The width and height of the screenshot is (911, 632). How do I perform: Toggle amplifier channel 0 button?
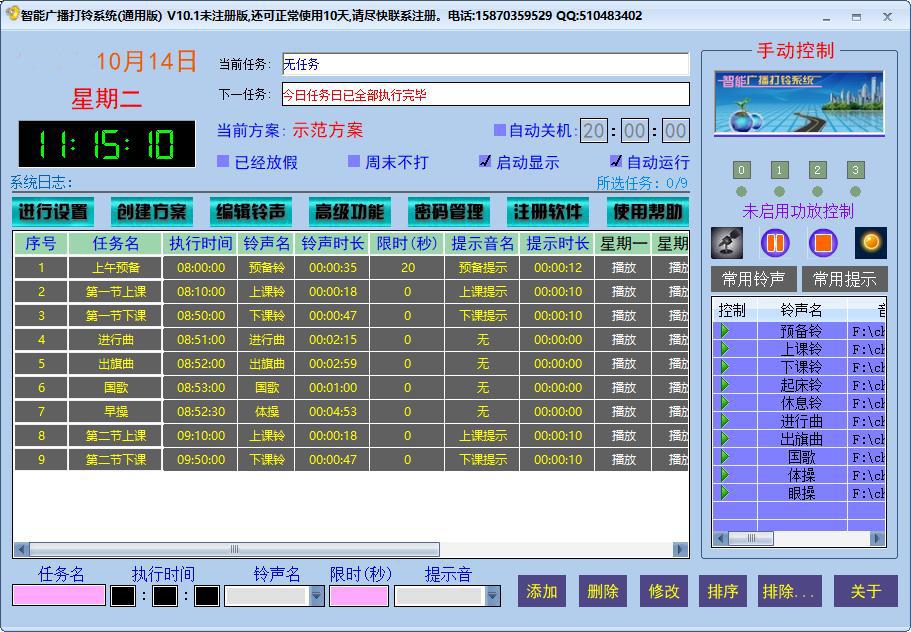pyautogui.click(x=741, y=170)
